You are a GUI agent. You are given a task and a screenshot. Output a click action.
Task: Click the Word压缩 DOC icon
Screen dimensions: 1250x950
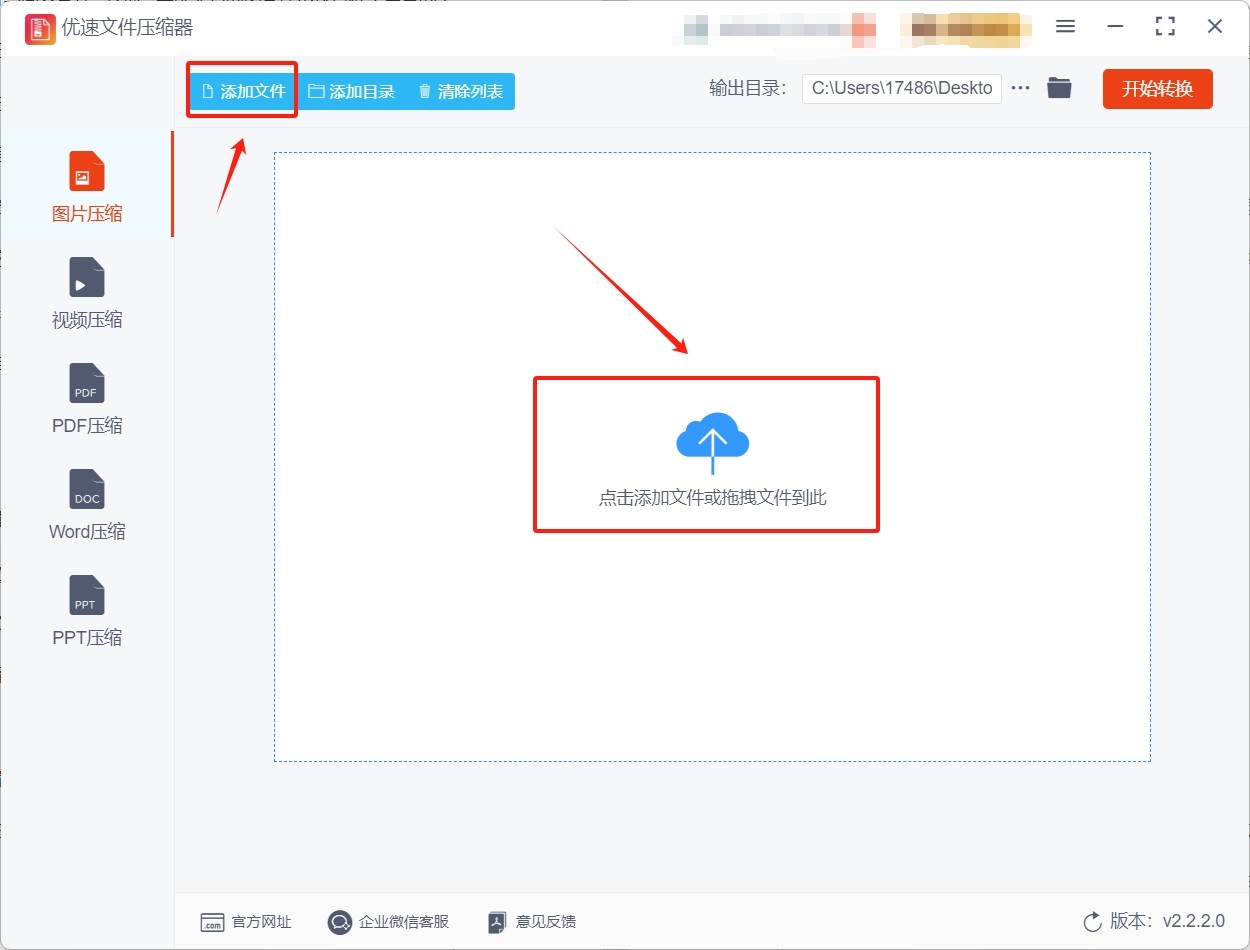[x=86, y=489]
